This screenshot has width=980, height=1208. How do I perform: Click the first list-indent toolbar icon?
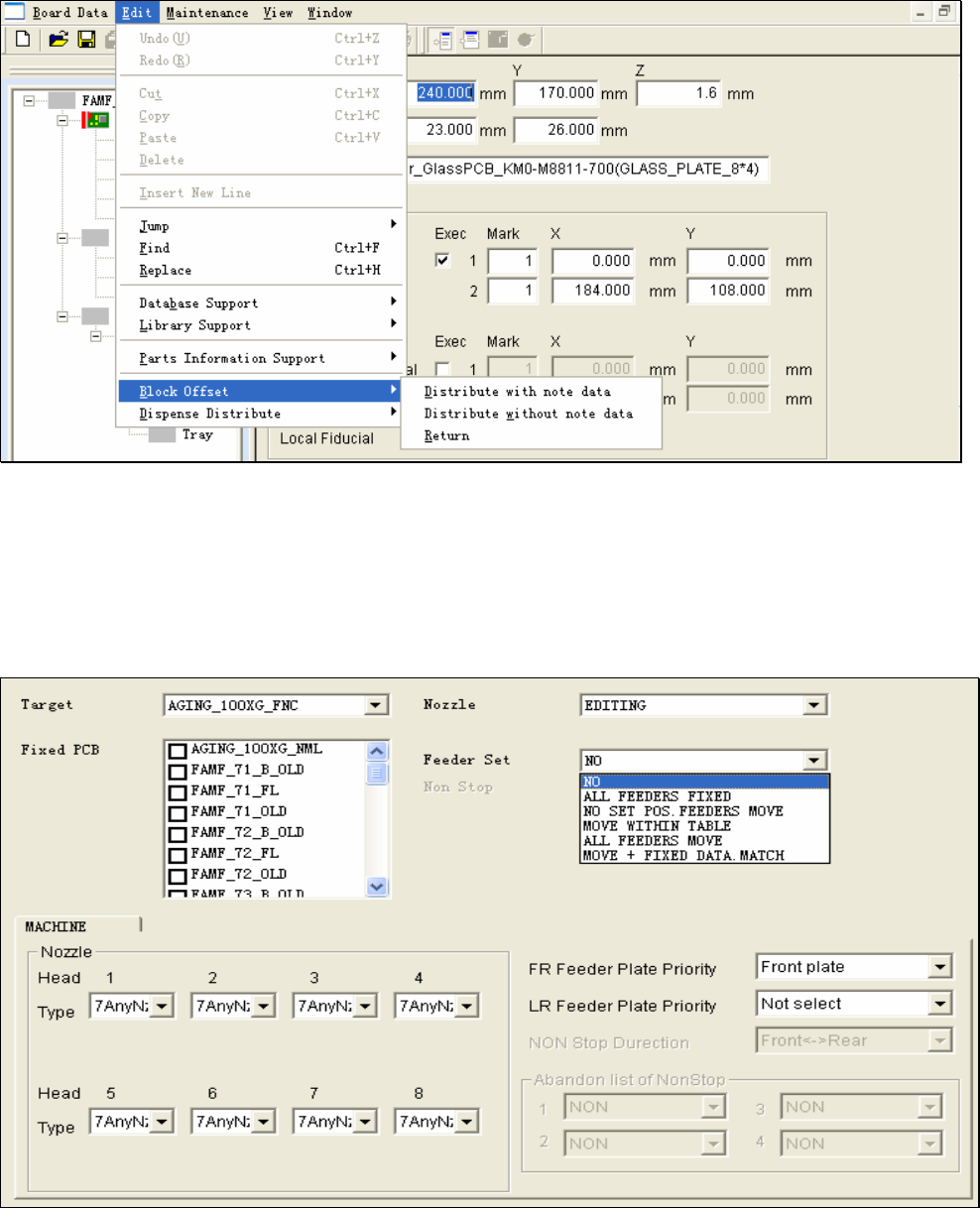pyautogui.click(x=442, y=40)
